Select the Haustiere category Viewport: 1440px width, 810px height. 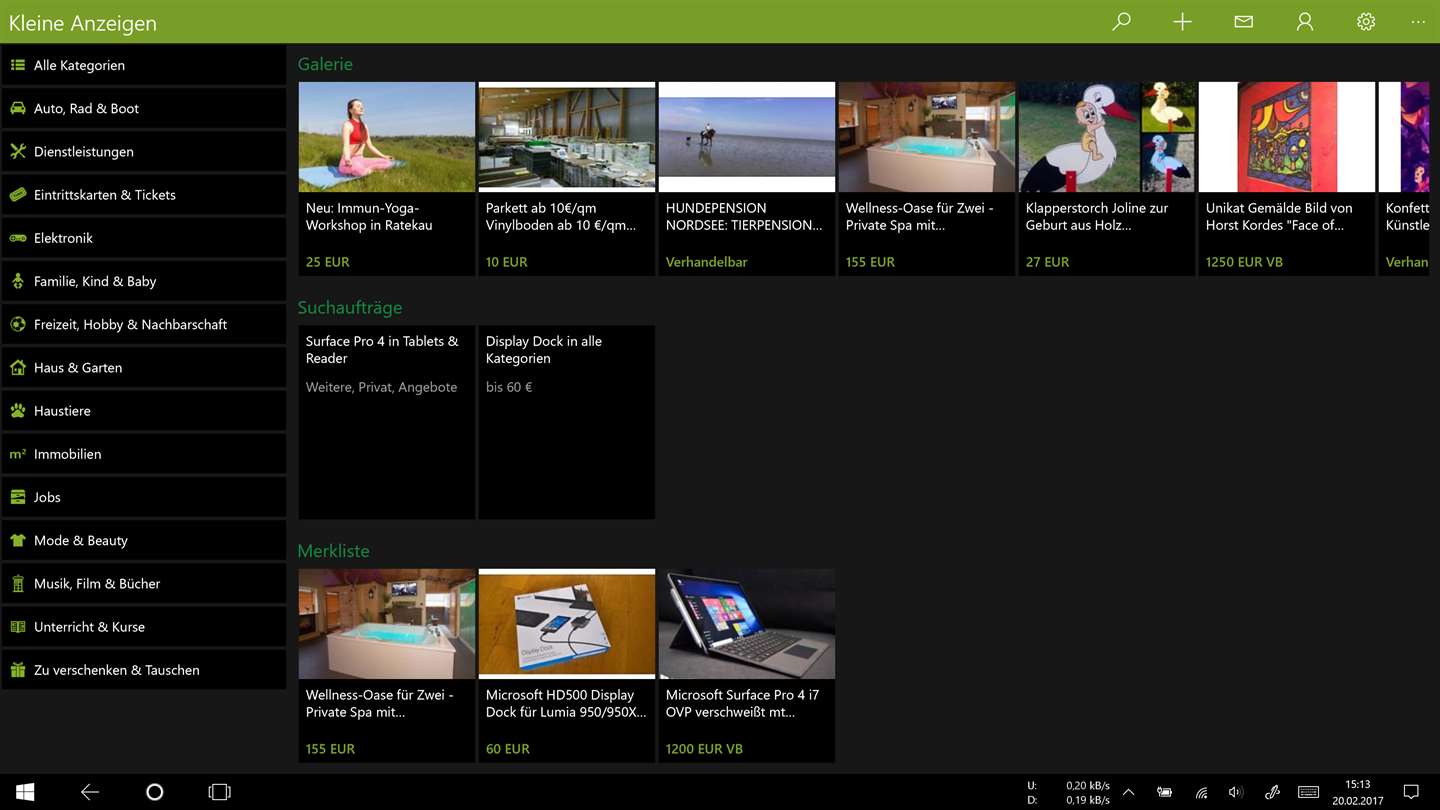144,410
